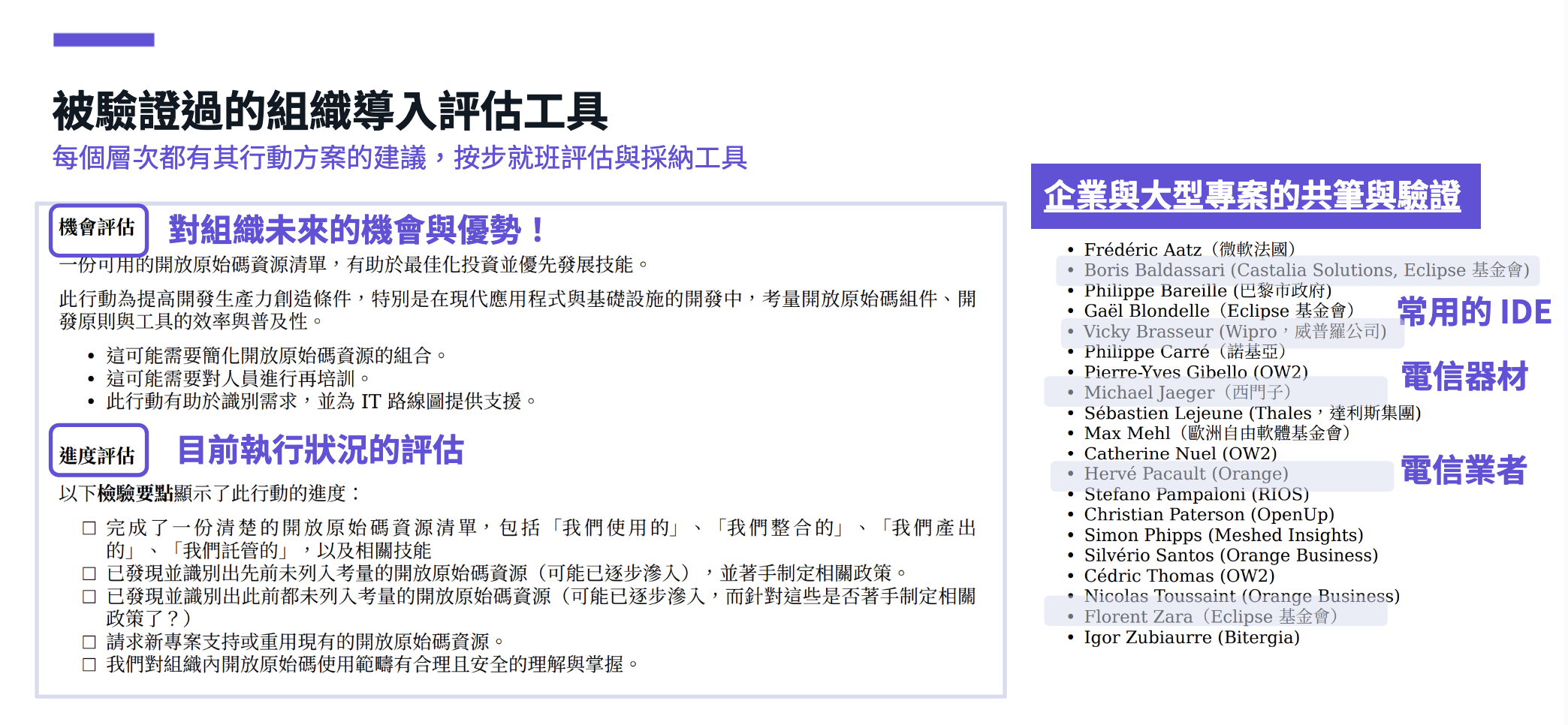Click the highlighted Hervé Pacault (Orange) entry

(x=1186, y=474)
